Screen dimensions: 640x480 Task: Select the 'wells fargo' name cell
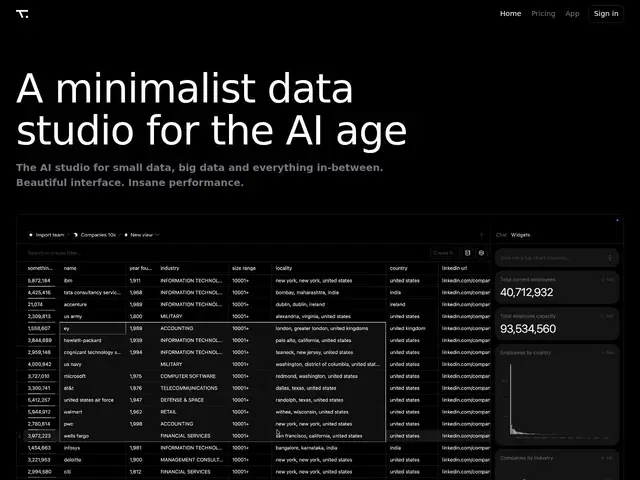coord(93,436)
